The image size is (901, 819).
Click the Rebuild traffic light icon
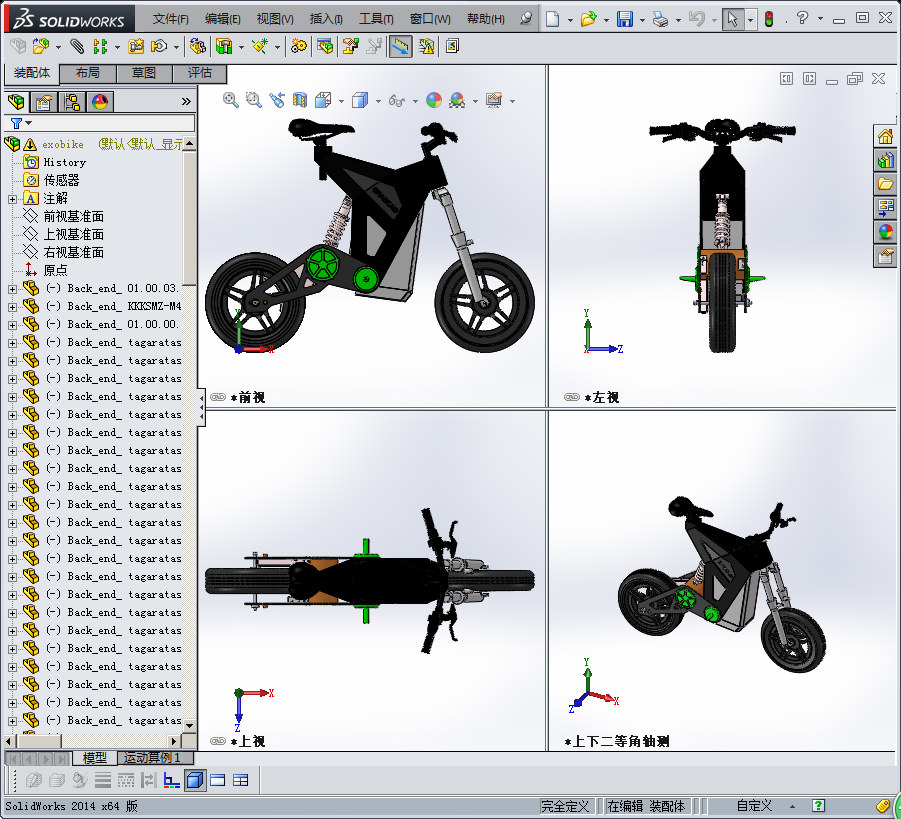tap(769, 19)
